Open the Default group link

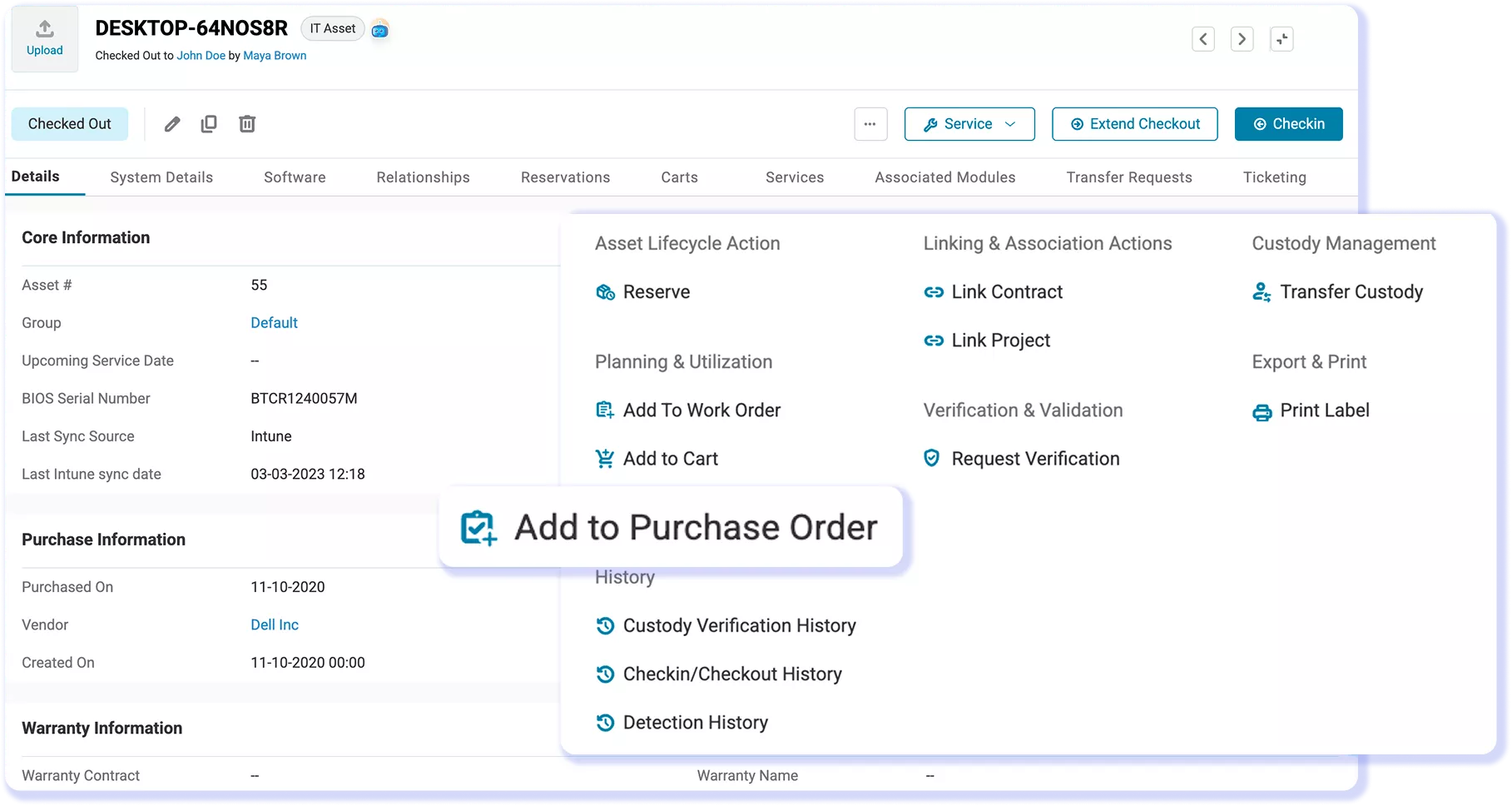point(274,323)
